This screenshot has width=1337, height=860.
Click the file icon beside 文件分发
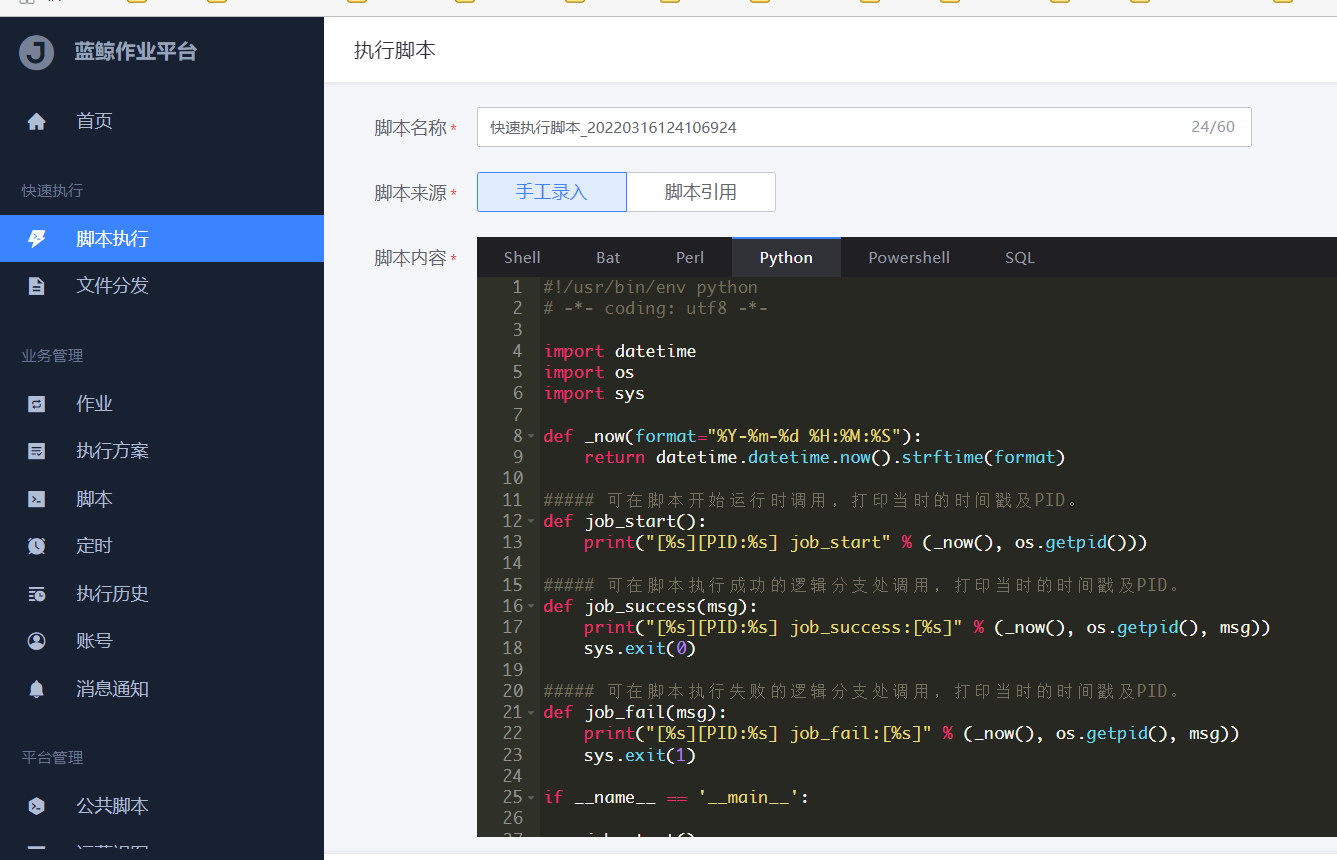[x=37, y=286]
